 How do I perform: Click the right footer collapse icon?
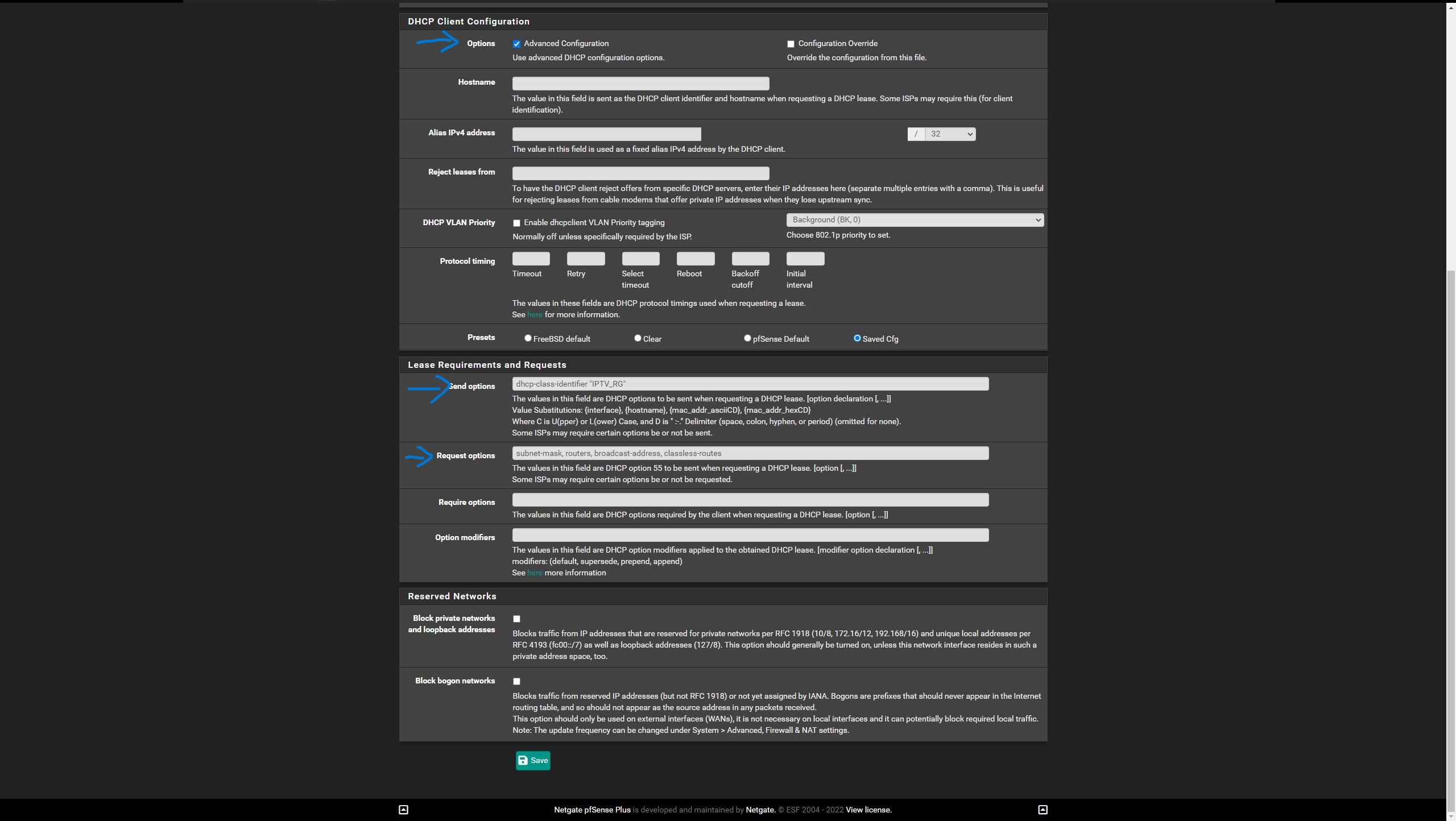pos(1043,810)
